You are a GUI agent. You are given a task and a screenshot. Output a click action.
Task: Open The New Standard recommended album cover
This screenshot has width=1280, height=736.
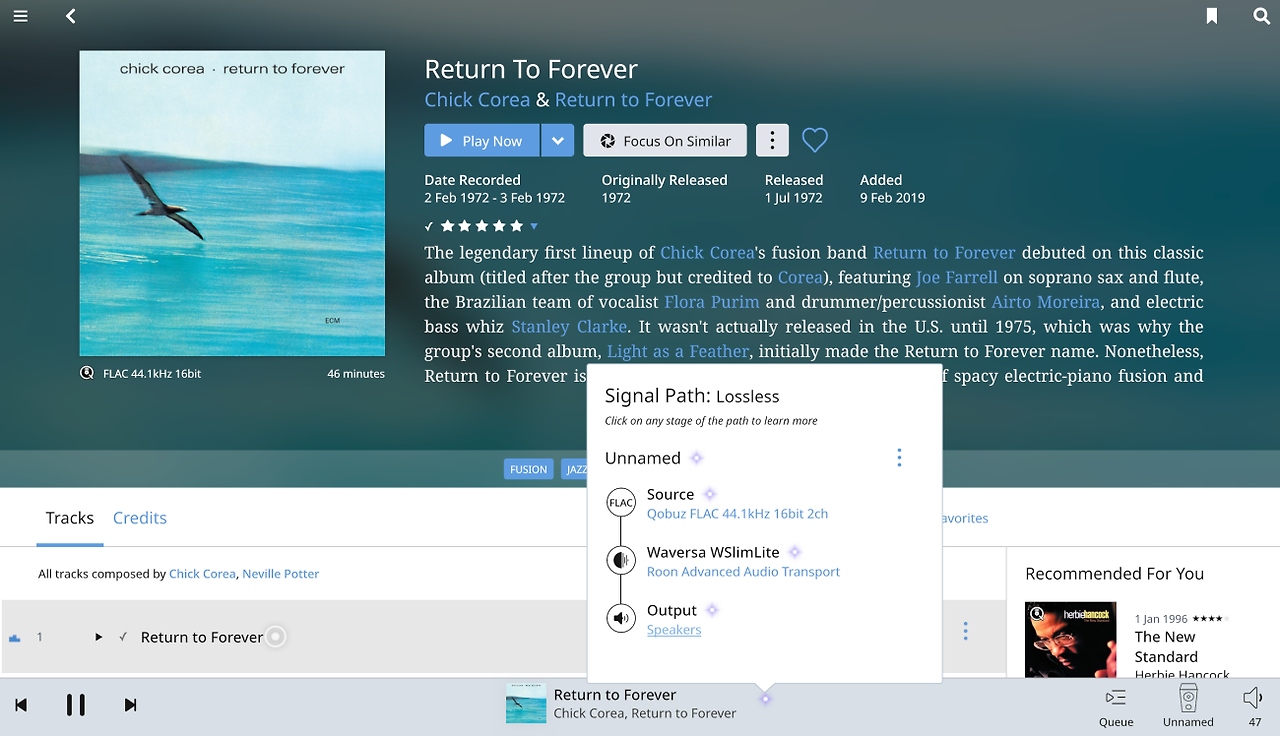(x=1070, y=640)
